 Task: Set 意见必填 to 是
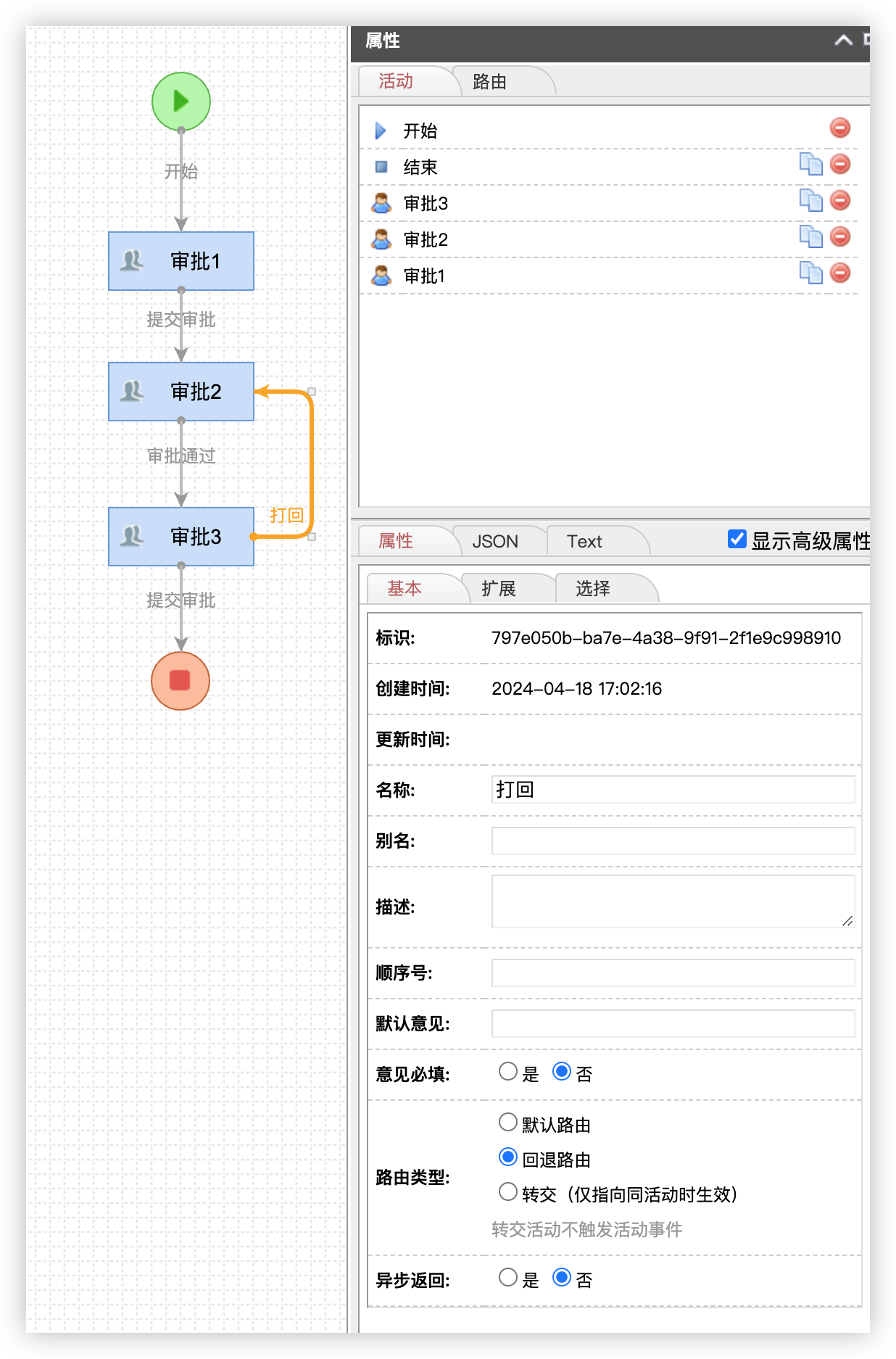(508, 1072)
